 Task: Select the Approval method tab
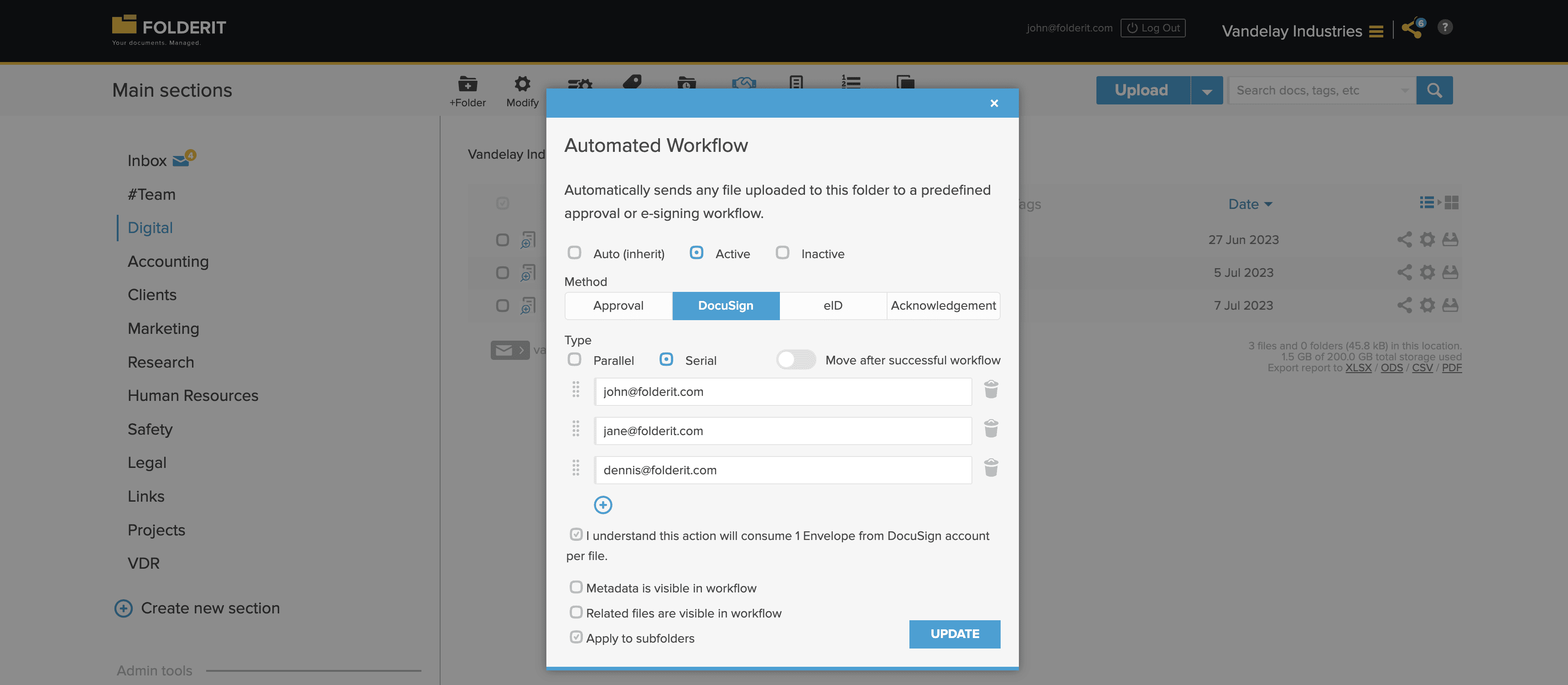tap(618, 306)
